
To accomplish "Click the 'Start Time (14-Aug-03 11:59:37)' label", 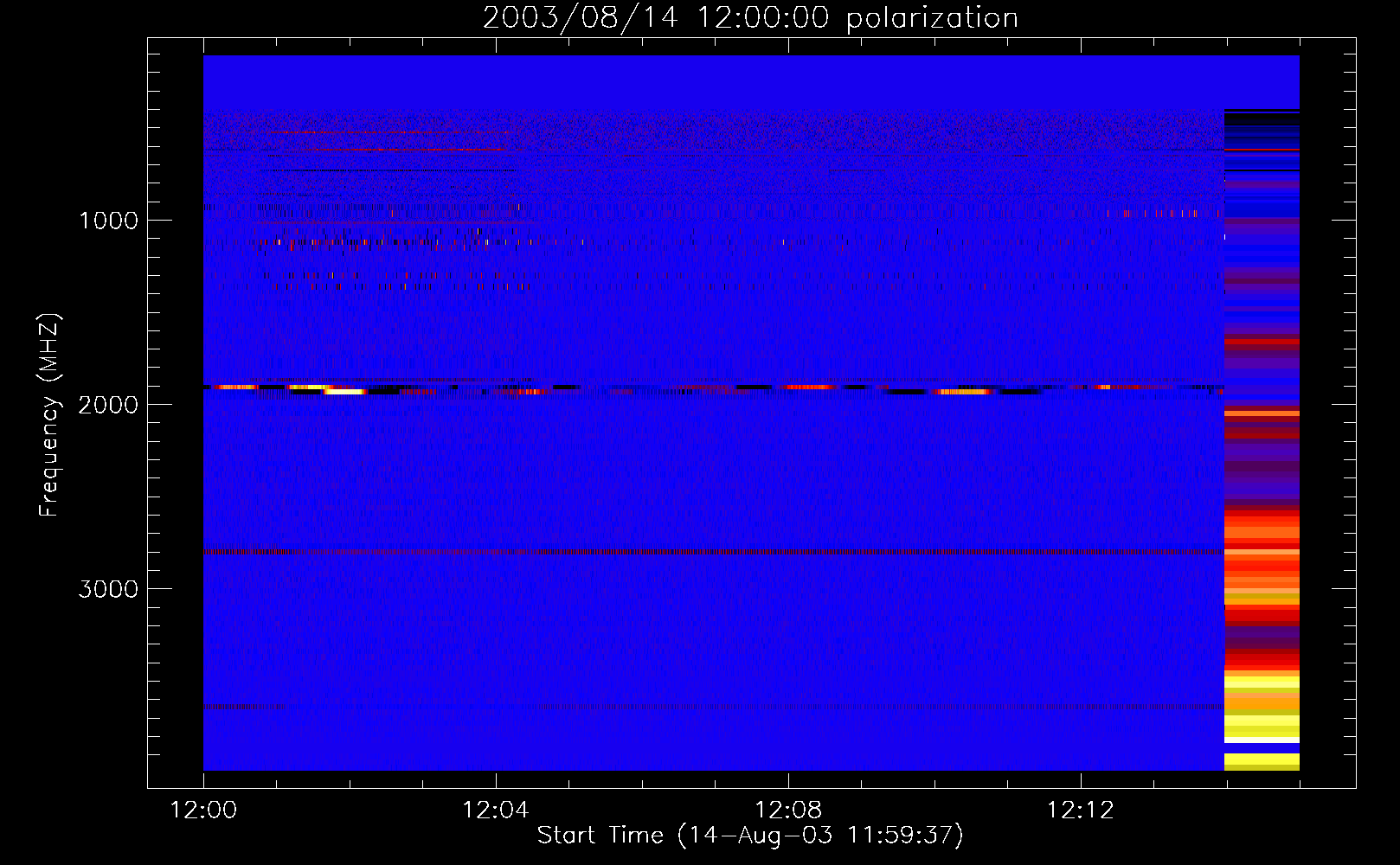I will point(750,836).
